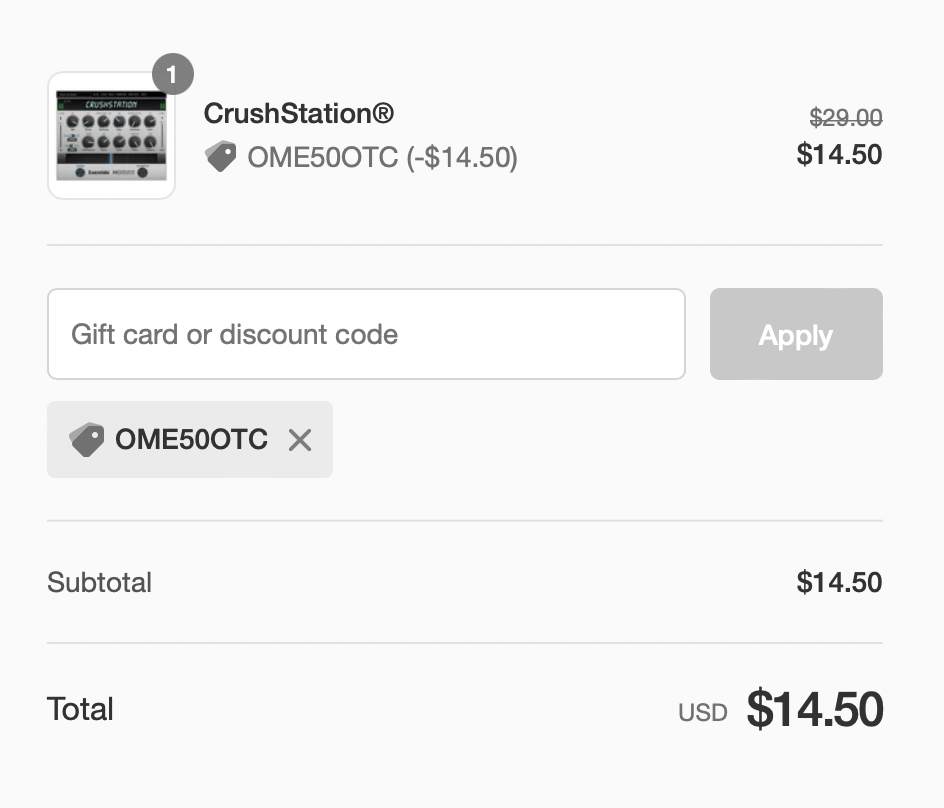The width and height of the screenshot is (944, 808).
Task: Click the quantity badge on the product image
Action: click(173, 74)
